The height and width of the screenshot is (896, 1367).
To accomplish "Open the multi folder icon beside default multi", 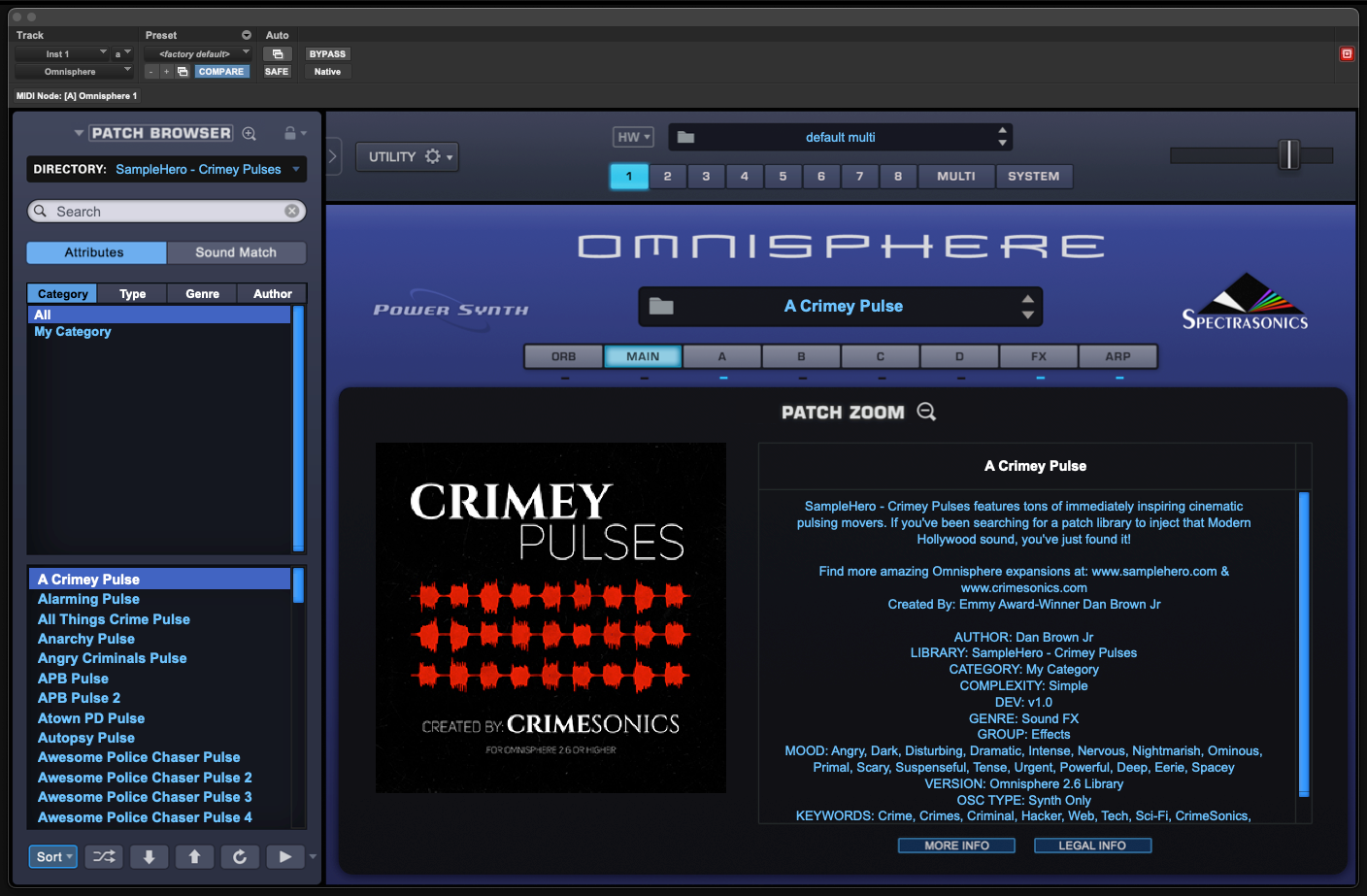I will (x=685, y=137).
